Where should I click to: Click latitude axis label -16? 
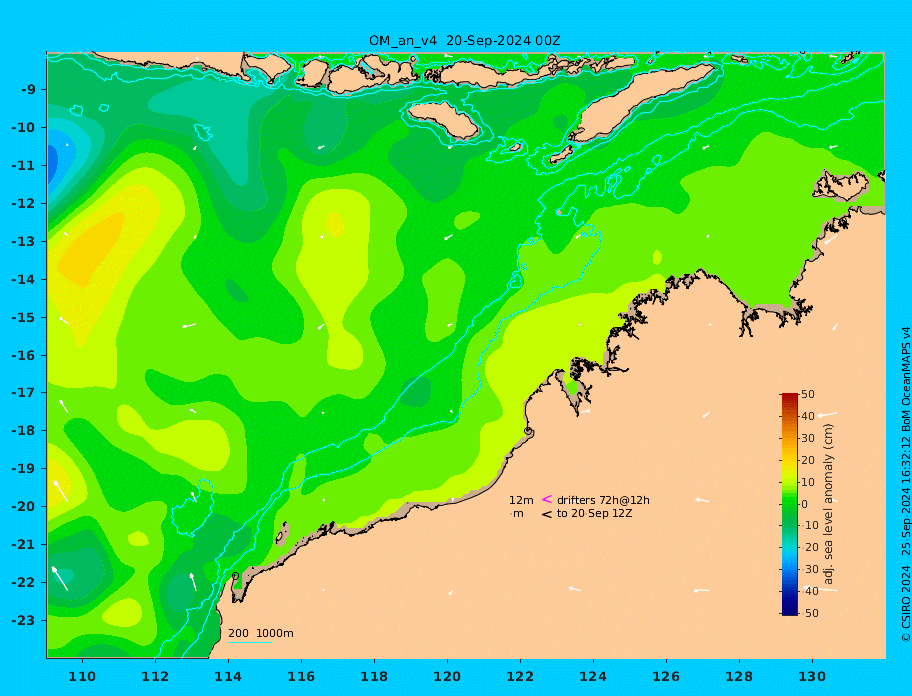click(x=23, y=355)
